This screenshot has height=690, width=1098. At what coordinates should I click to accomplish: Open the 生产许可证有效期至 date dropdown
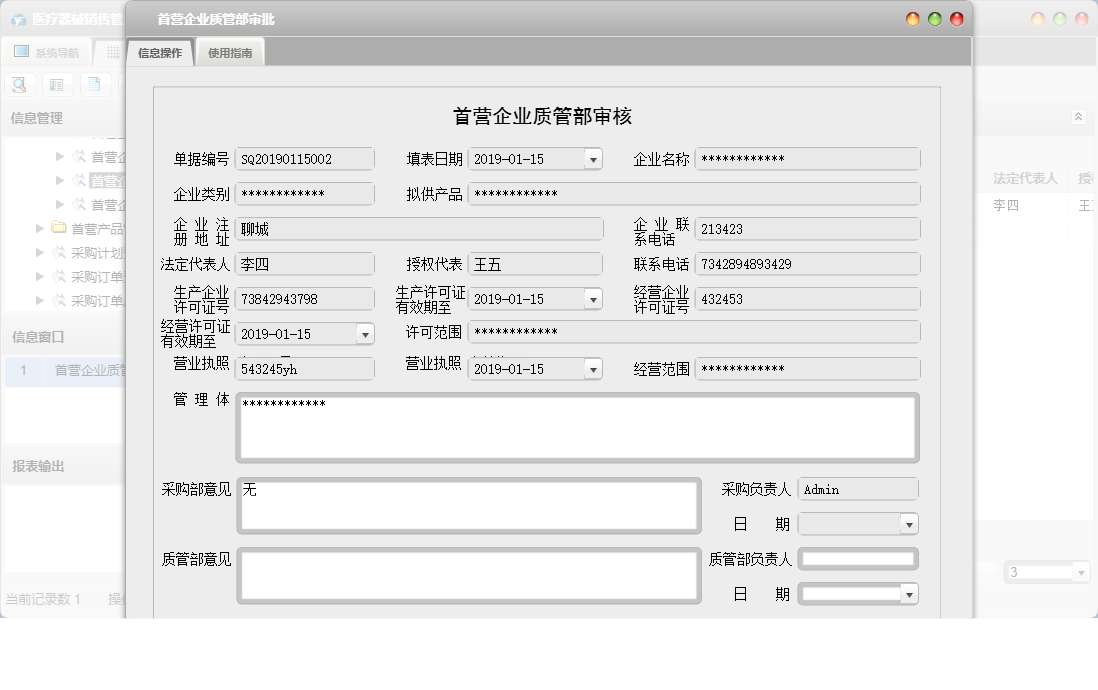coord(592,298)
